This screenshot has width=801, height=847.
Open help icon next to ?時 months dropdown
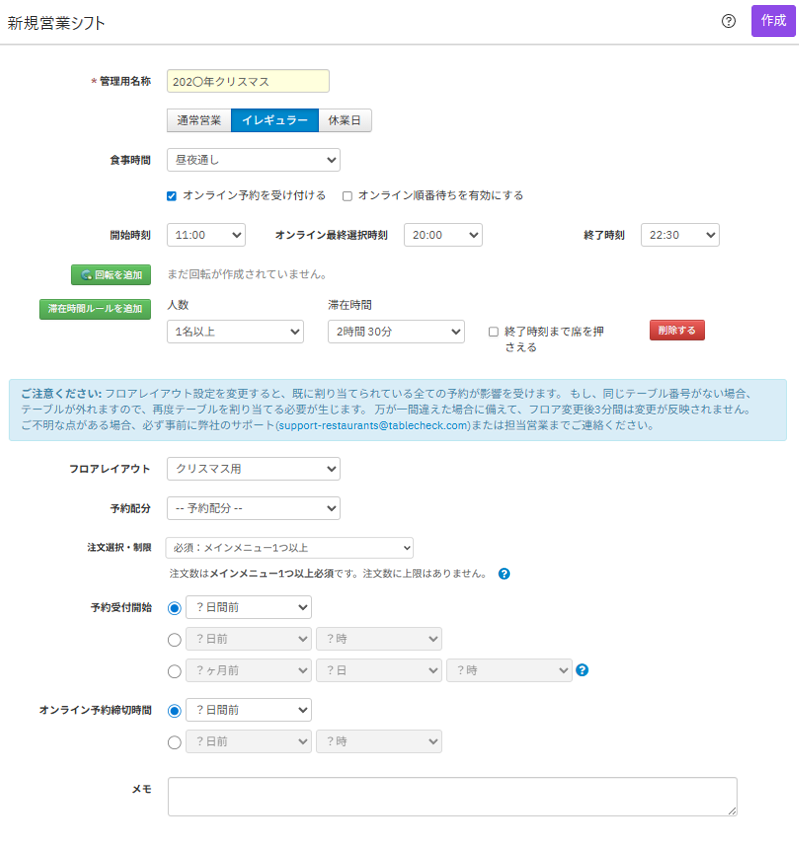coord(582,670)
